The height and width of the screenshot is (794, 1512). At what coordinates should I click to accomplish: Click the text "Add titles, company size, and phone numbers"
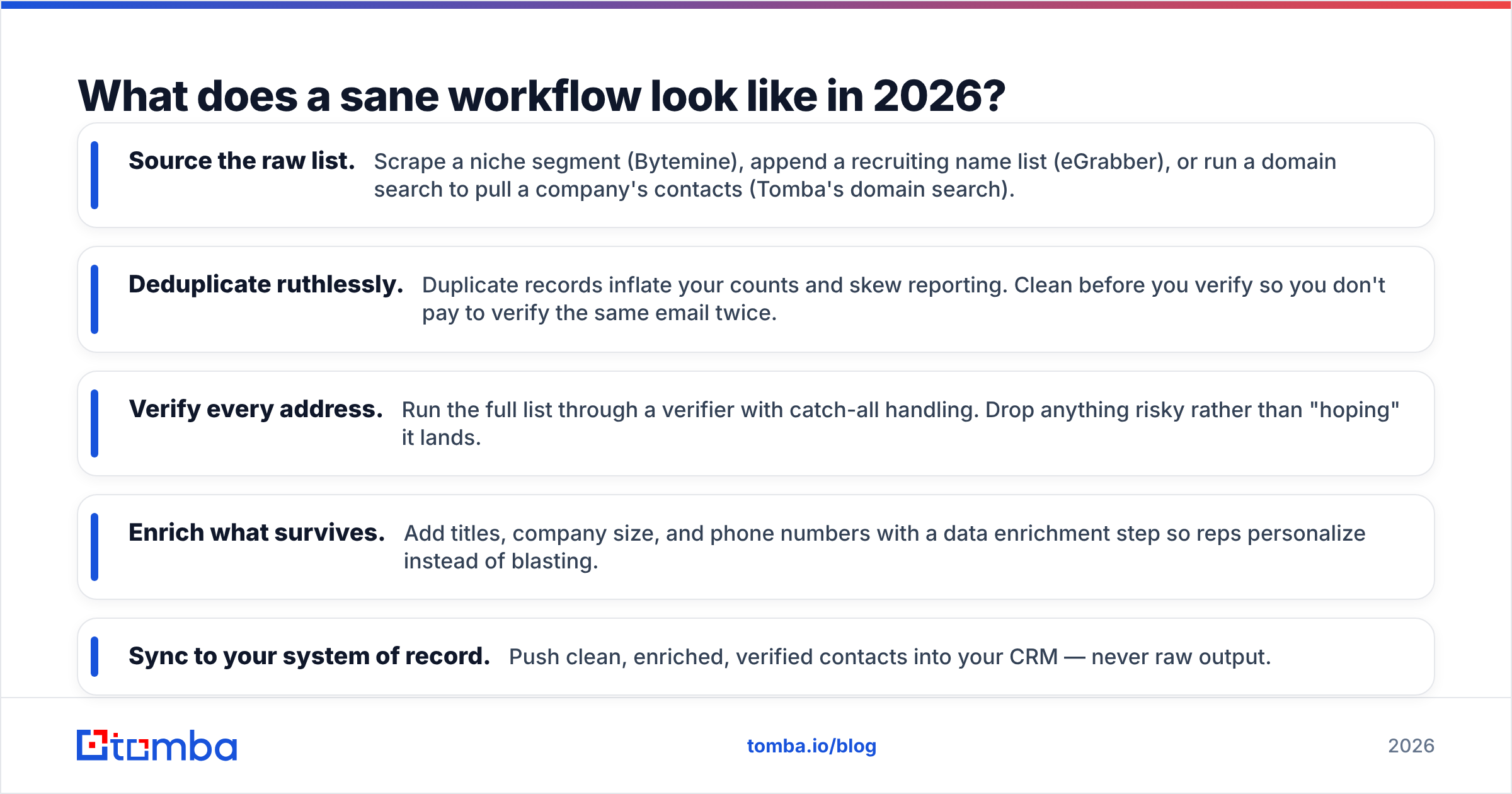[885, 547]
